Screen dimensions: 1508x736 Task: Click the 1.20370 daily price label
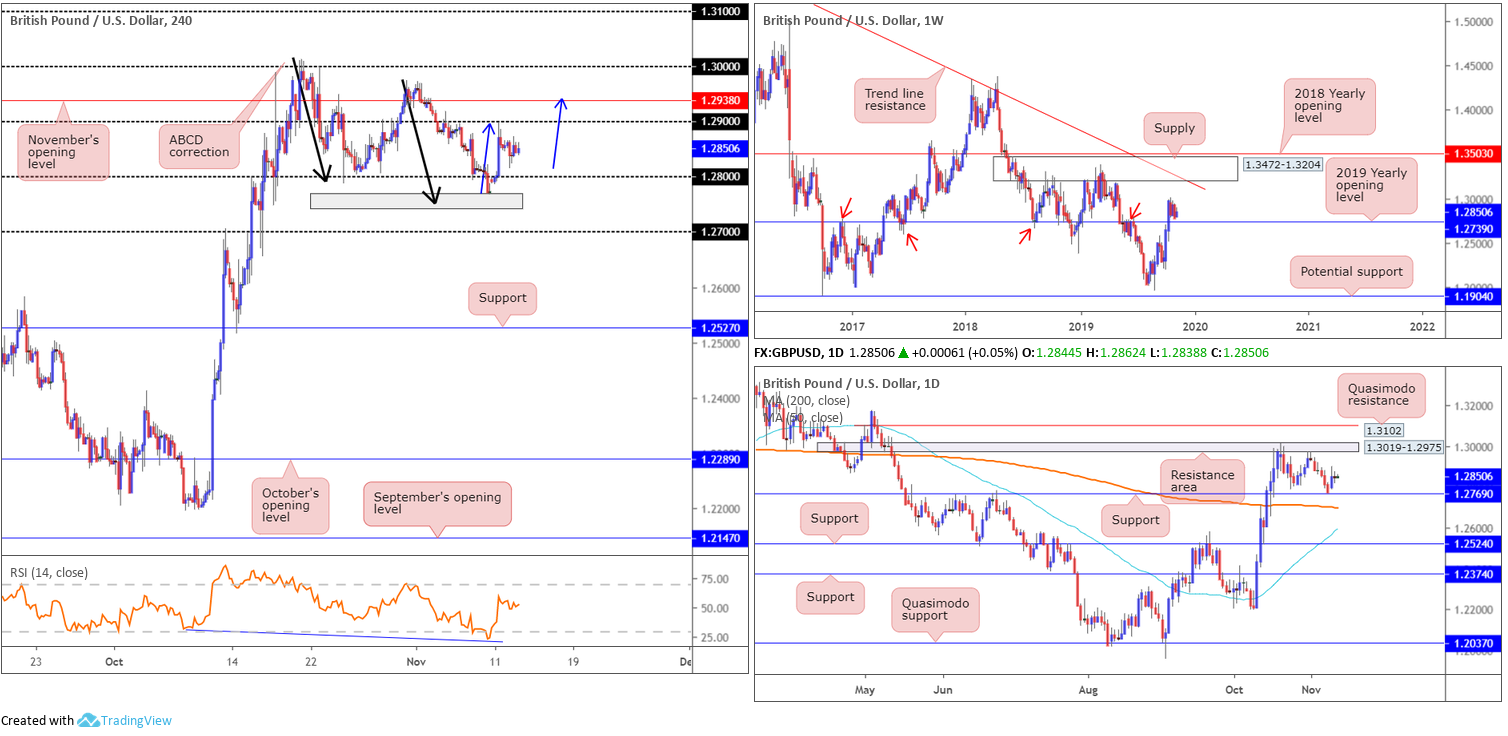1473,643
